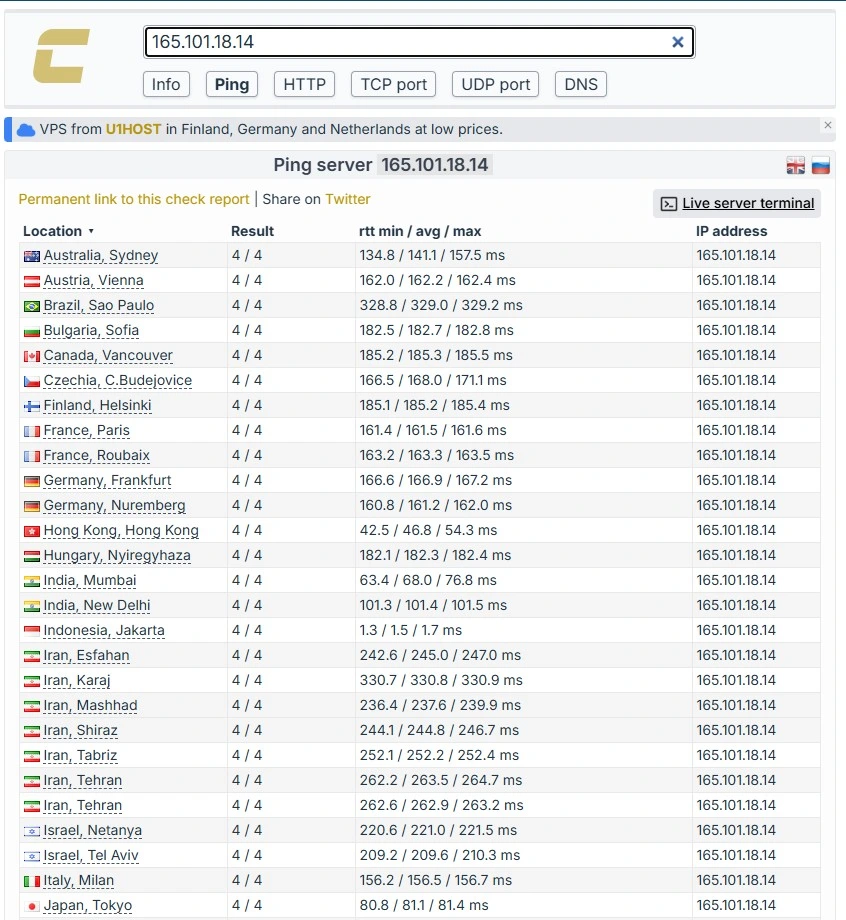Viewport: 846px width, 920px height.
Task: Click the gold site logo
Action: click(62, 56)
